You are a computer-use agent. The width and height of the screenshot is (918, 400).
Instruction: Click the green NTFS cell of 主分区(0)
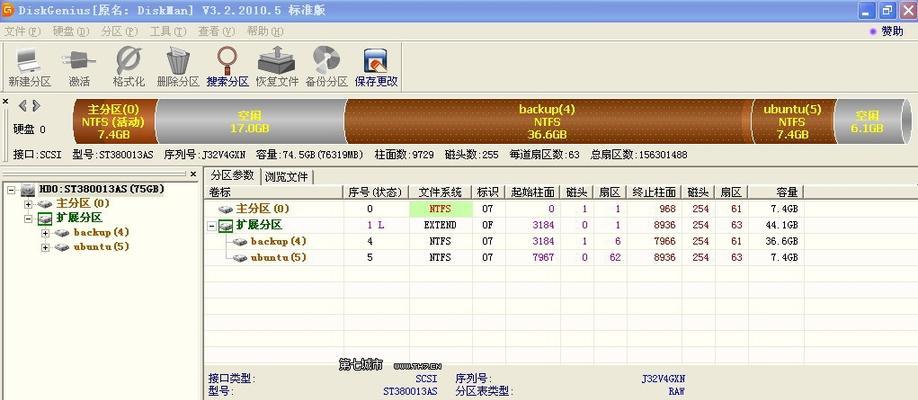pyautogui.click(x=441, y=209)
